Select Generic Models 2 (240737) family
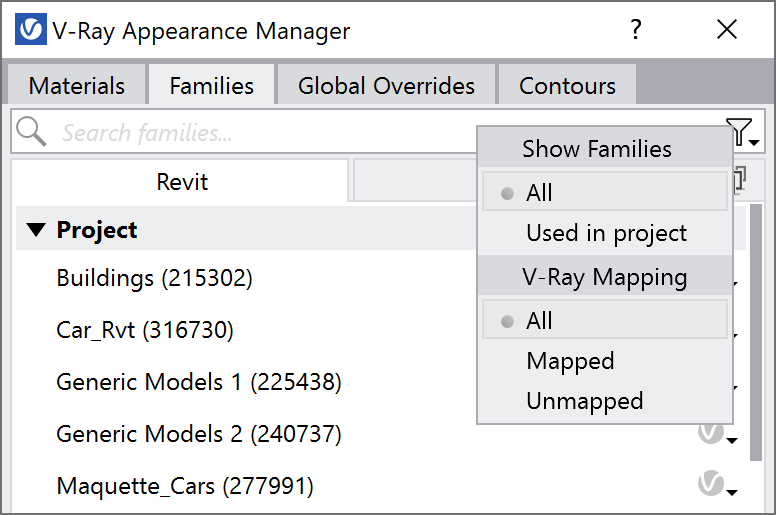 pyautogui.click(x=199, y=434)
